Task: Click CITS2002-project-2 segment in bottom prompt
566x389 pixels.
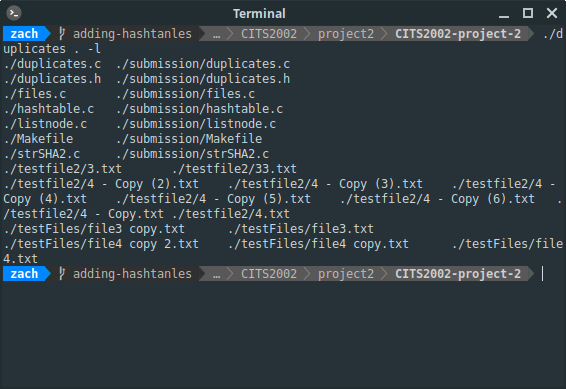Action: 458,274
